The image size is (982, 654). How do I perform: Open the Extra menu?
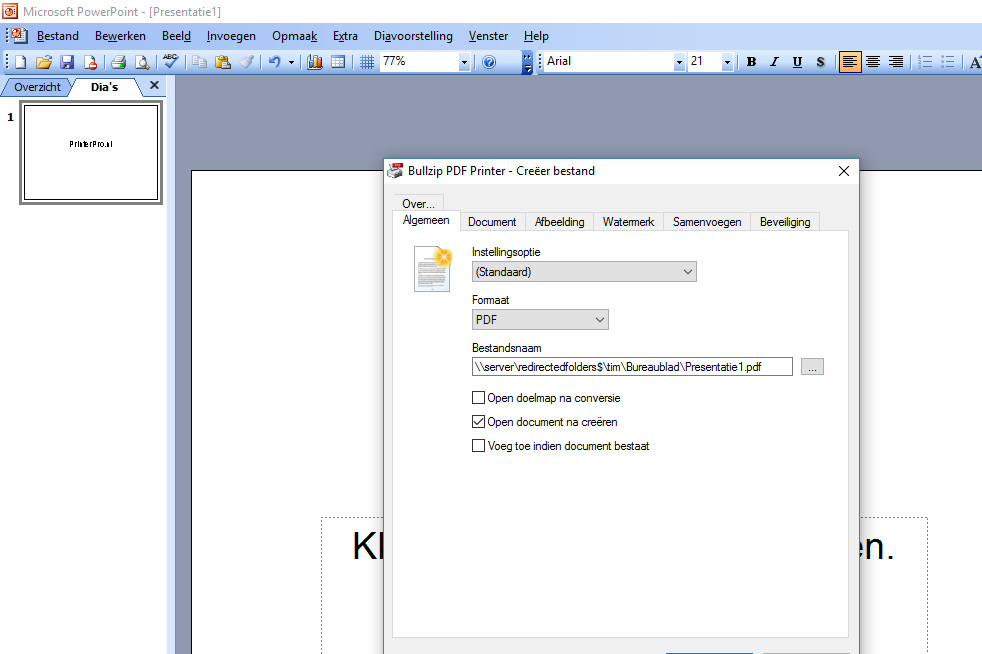coord(345,36)
